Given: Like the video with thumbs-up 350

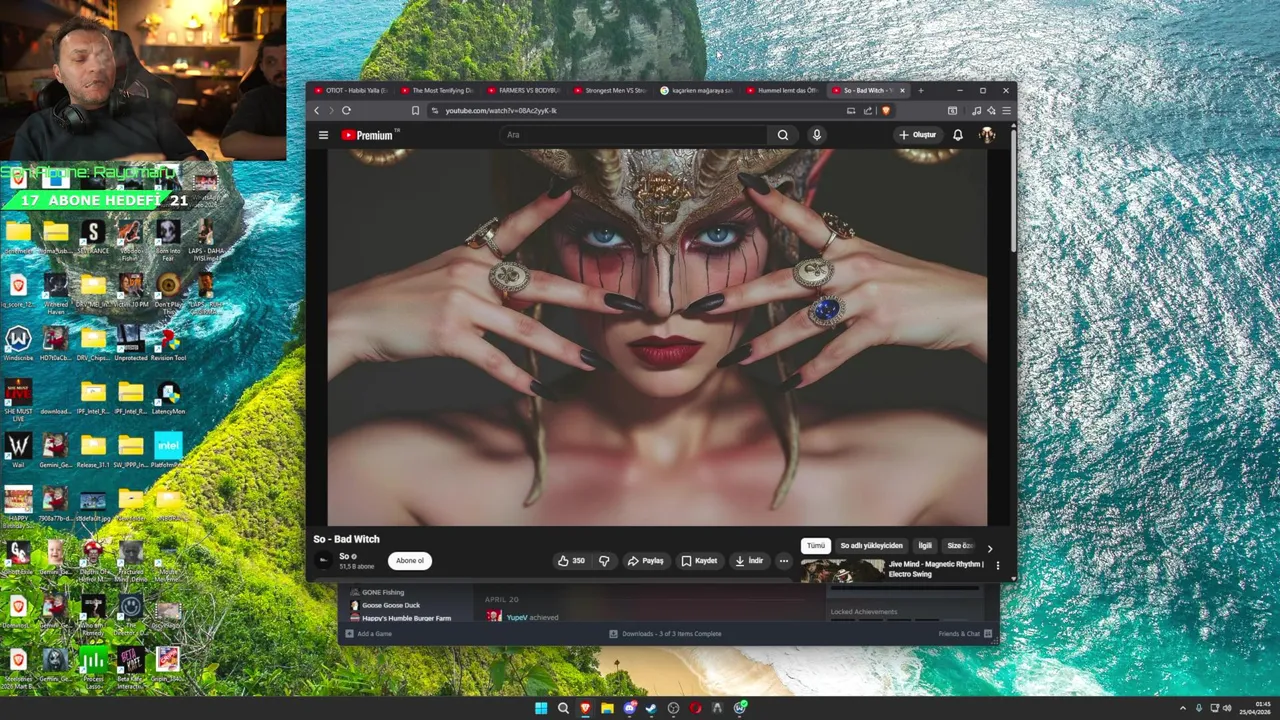Looking at the screenshot, I should pyautogui.click(x=571, y=561).
